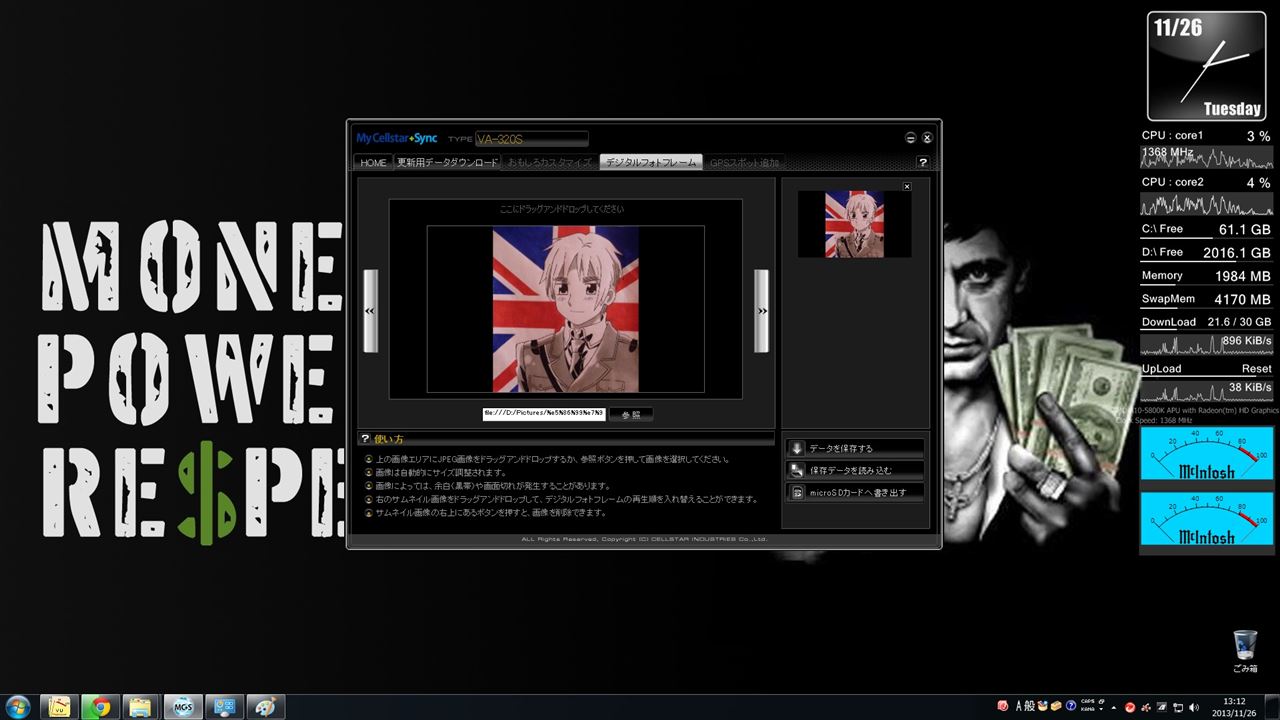The width and height of the screenshot is (1280, 720).
Task: Delete the thumbnail with its x button
Action: [907, 186]
